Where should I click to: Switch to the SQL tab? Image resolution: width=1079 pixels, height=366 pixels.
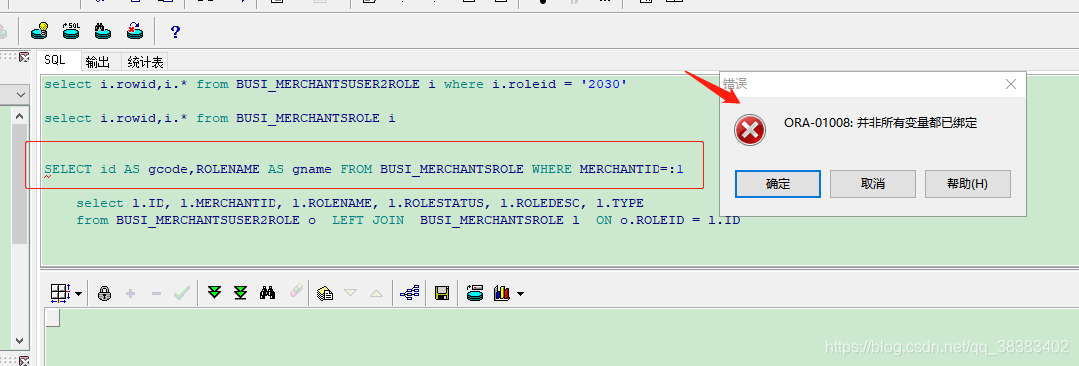pyautogui.click(x=55, y=61)
